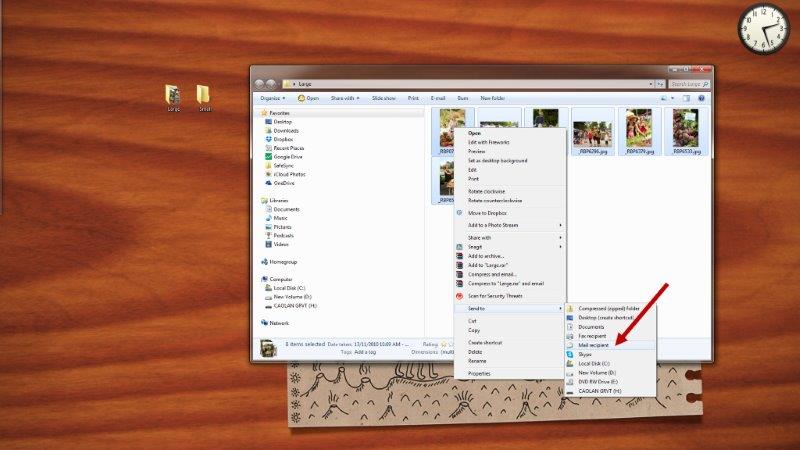This screenshot has width=800, height=450.
Task: Click the New folder button
Action: click(492, 98)
